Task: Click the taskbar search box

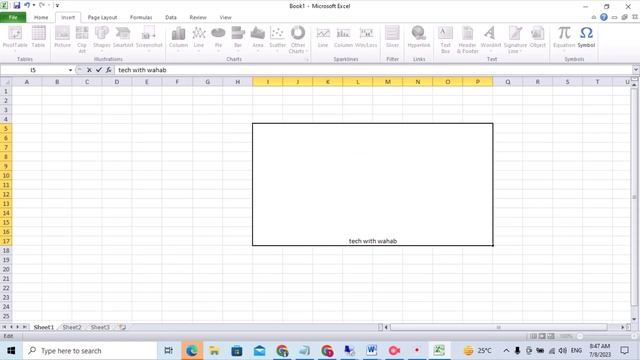Action: point(90,351)
